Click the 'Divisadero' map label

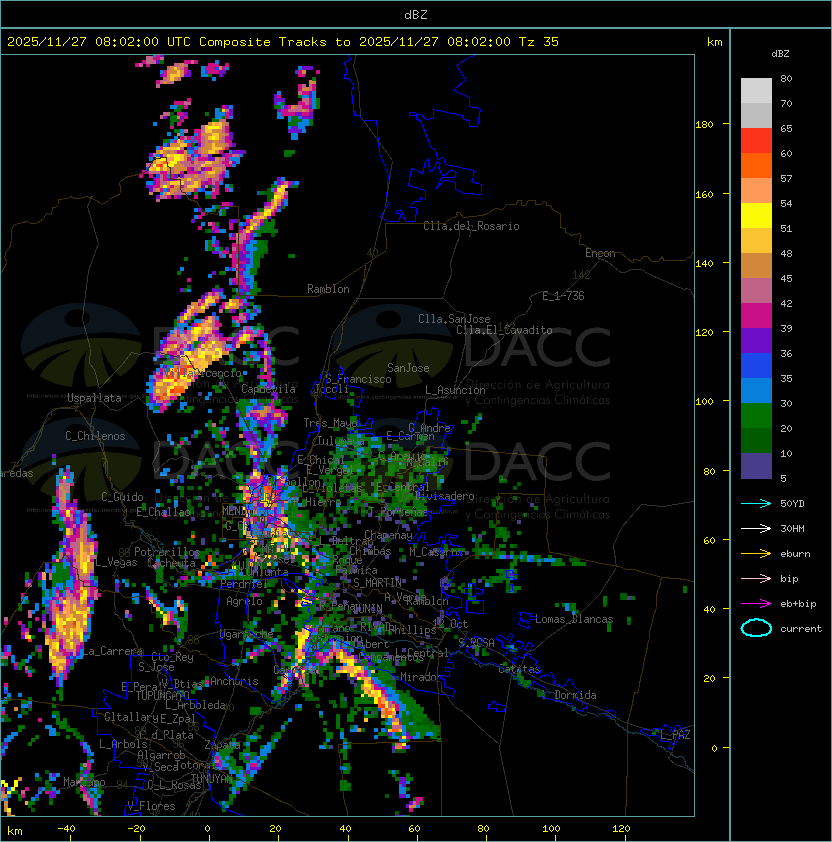[444, 496]
